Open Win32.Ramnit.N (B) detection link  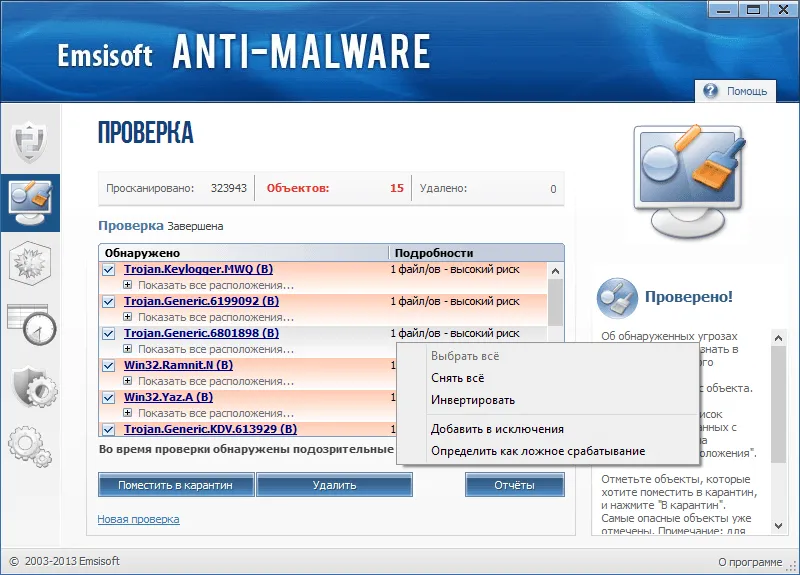click(179, 365)
